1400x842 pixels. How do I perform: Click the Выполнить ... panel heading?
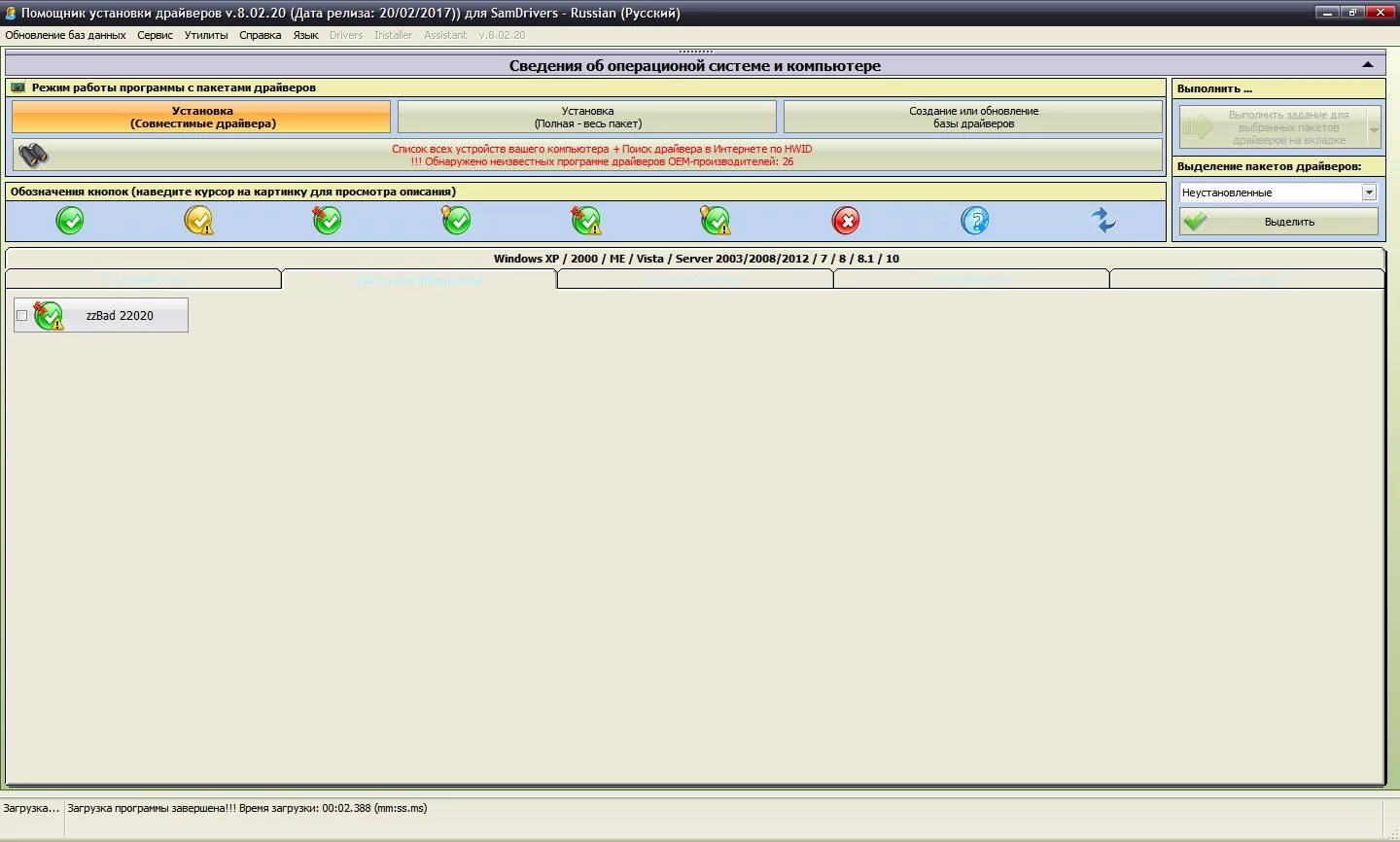(x=1214, y=88)
